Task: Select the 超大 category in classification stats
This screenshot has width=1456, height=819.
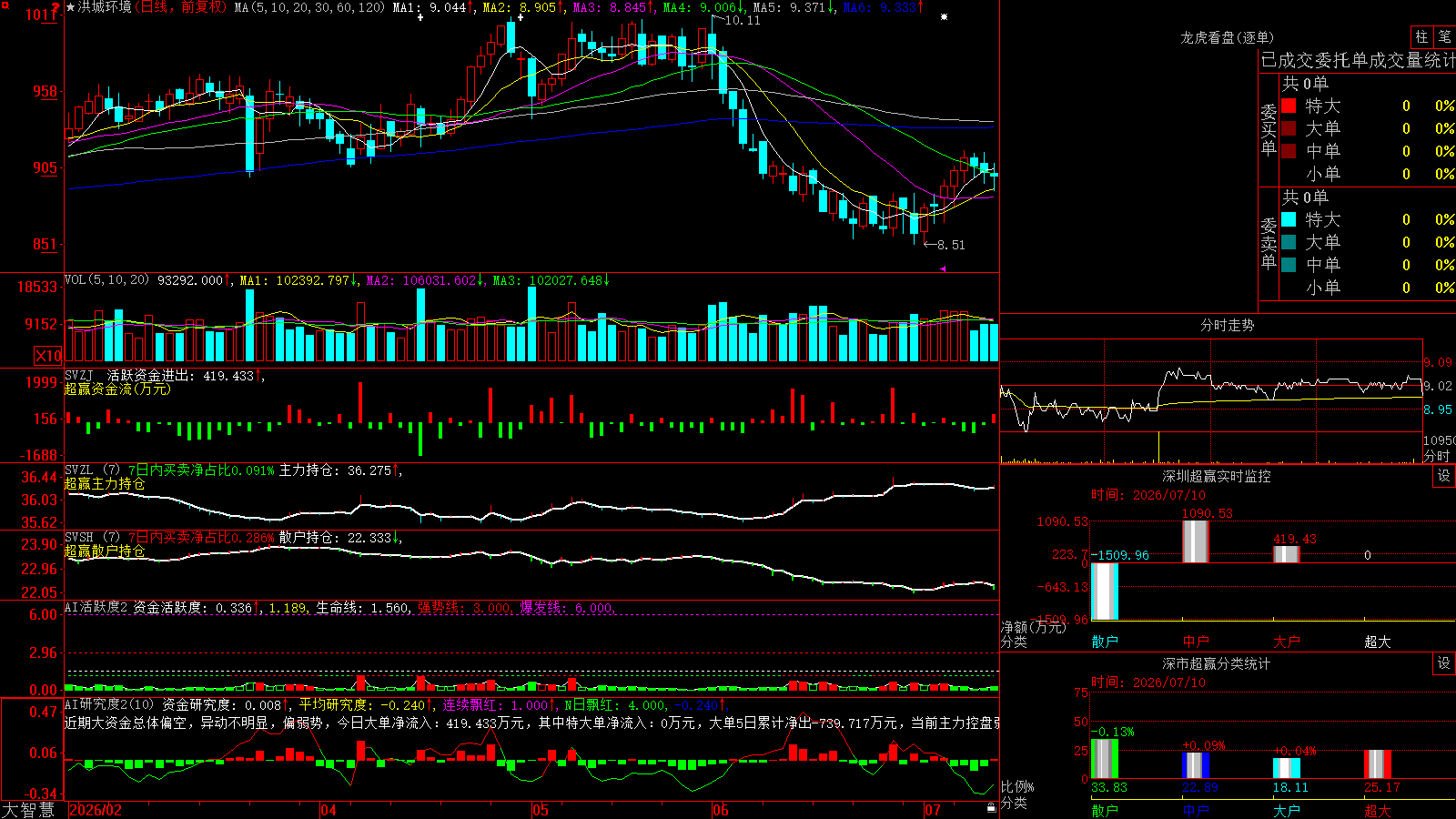Action: click(1378, 811)
